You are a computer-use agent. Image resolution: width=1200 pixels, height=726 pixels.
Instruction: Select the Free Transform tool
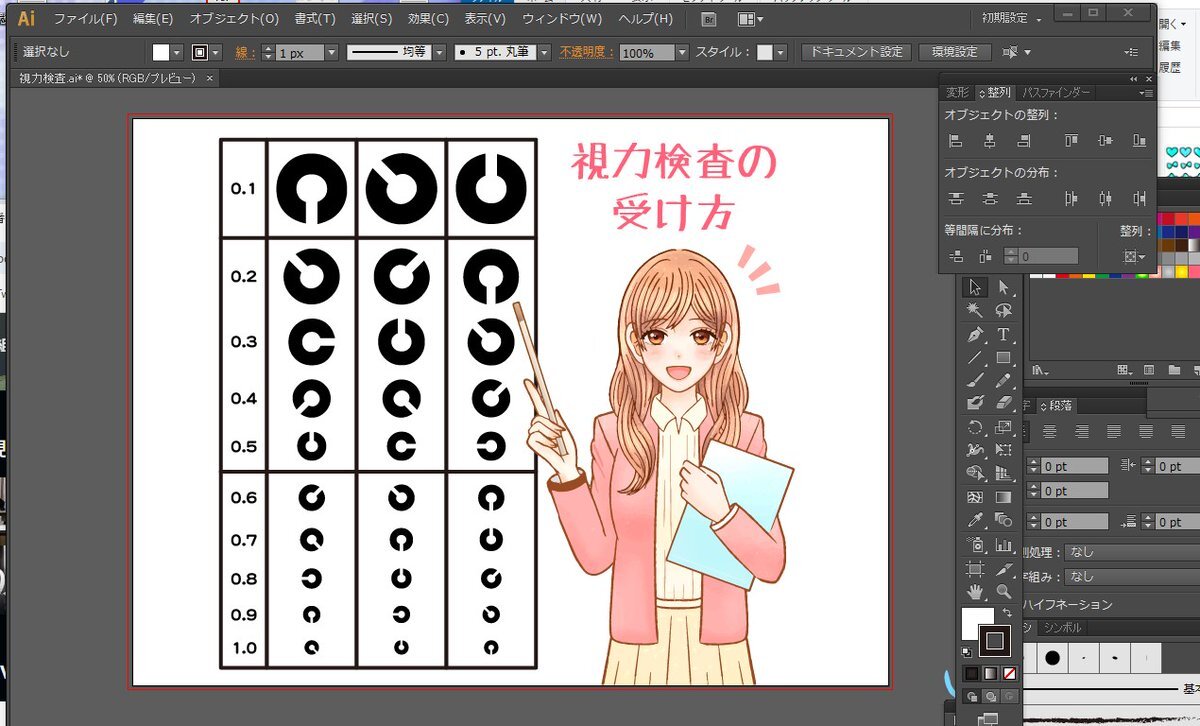coord(1004,451)
